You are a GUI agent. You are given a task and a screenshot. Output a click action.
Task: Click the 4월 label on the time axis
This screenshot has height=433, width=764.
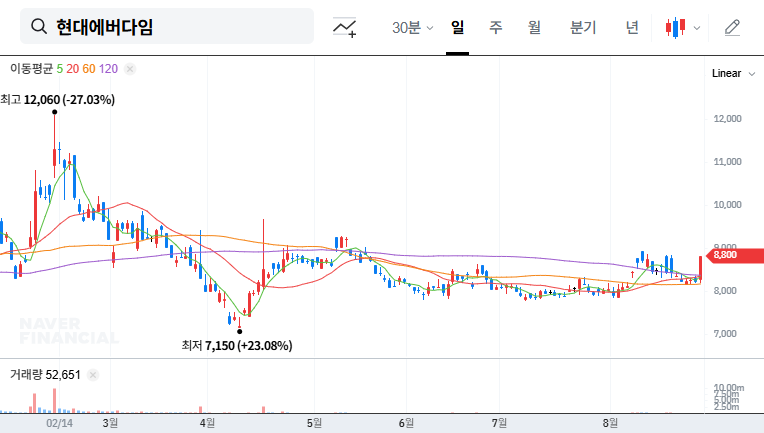pos(207,423)
